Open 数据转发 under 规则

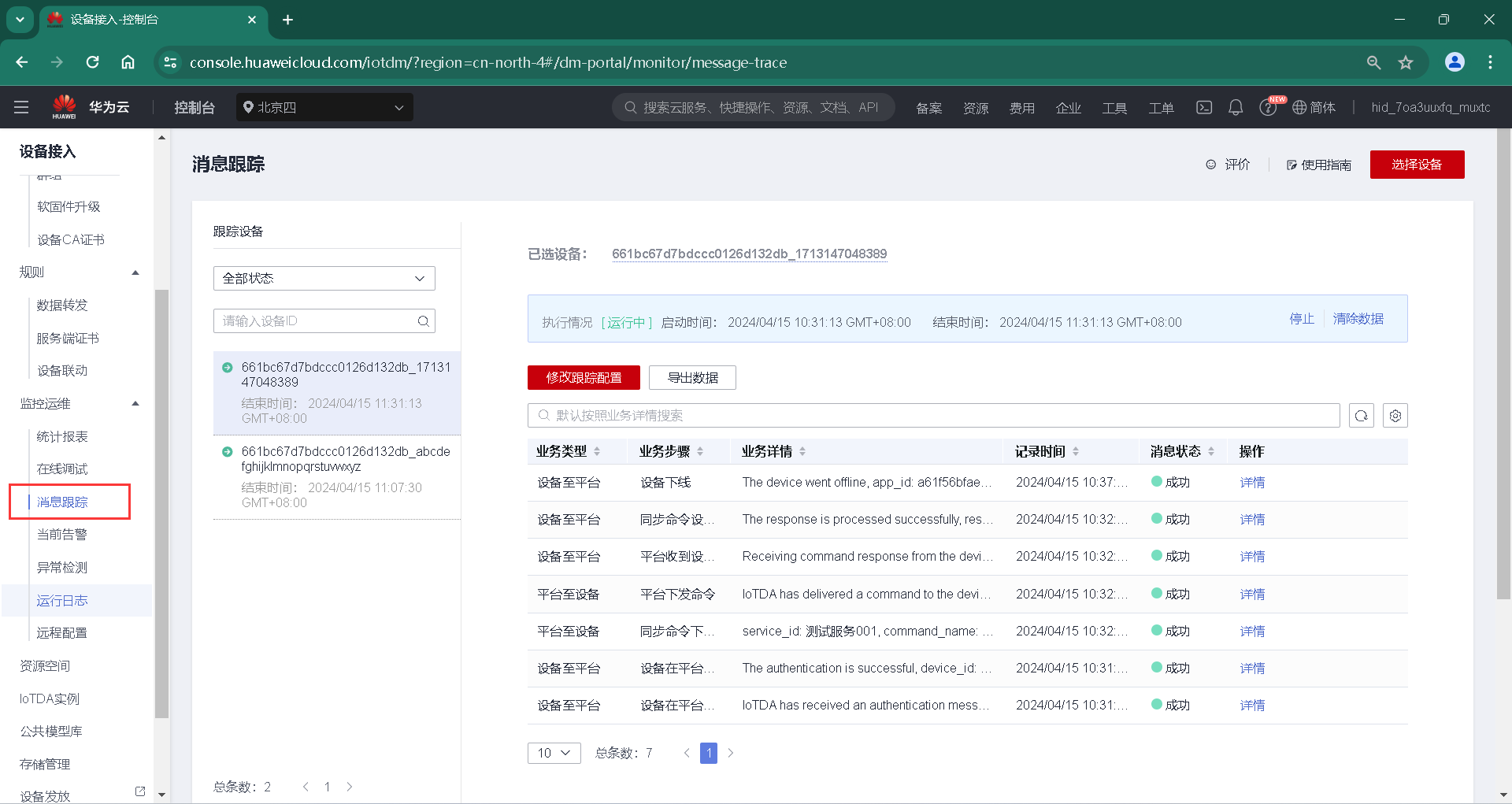[62, 306]
